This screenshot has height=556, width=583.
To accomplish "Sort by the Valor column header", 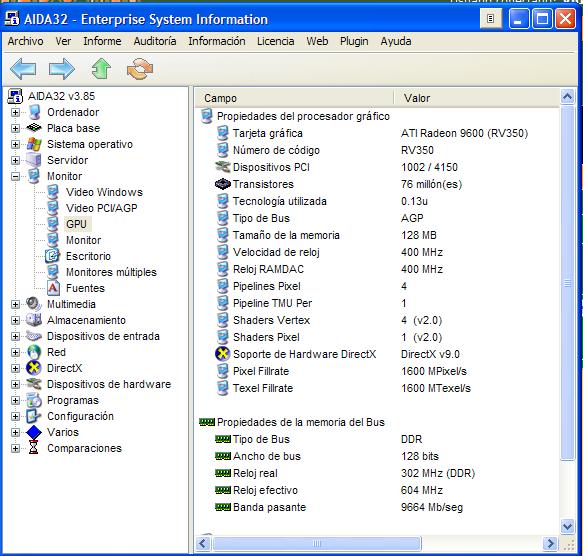I will coord(477,98).
